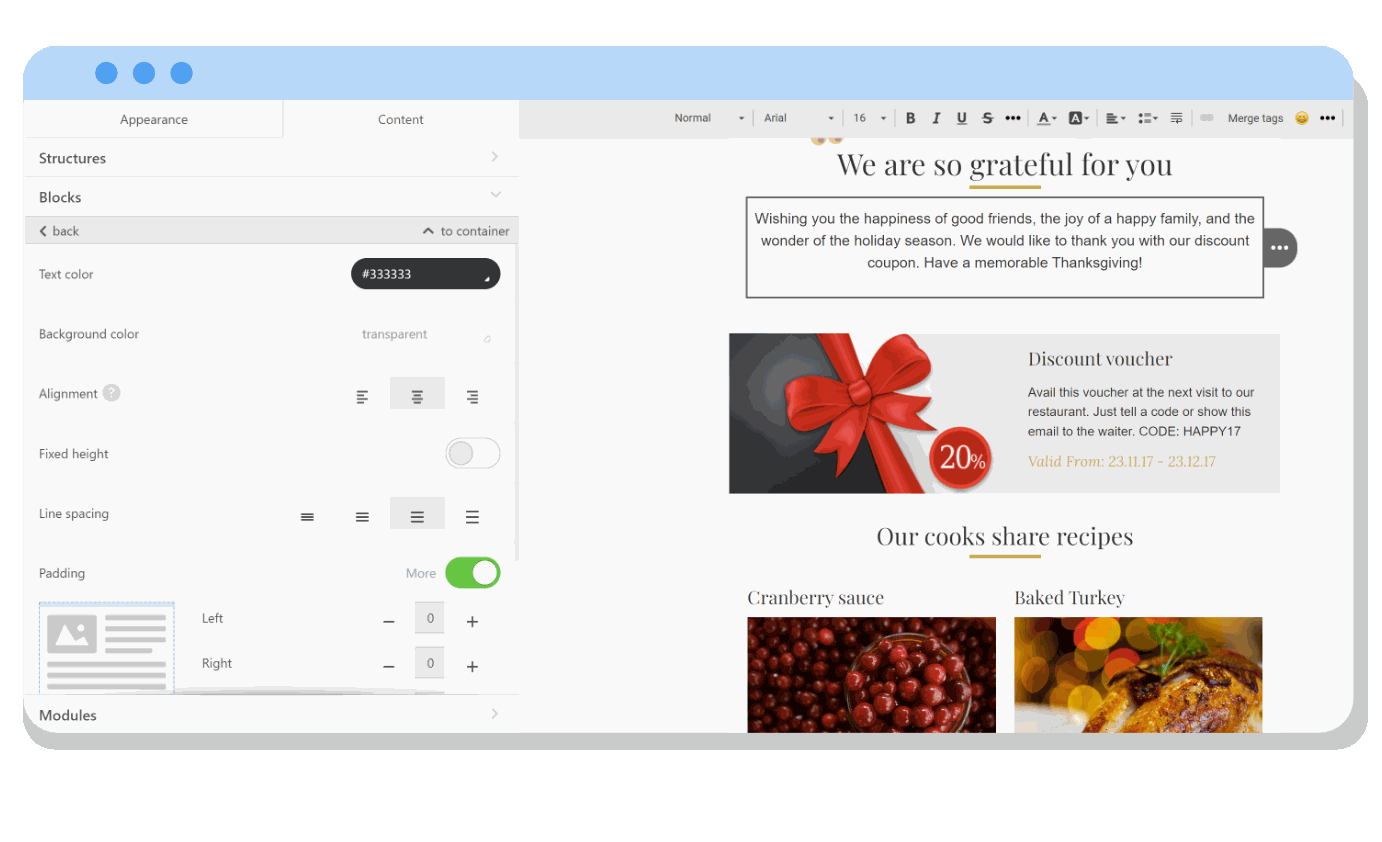Image resolution: width=1382 pixels, height=842 pixels.
Task: Click the Left padding value field
Action: [x=430, y=618]
